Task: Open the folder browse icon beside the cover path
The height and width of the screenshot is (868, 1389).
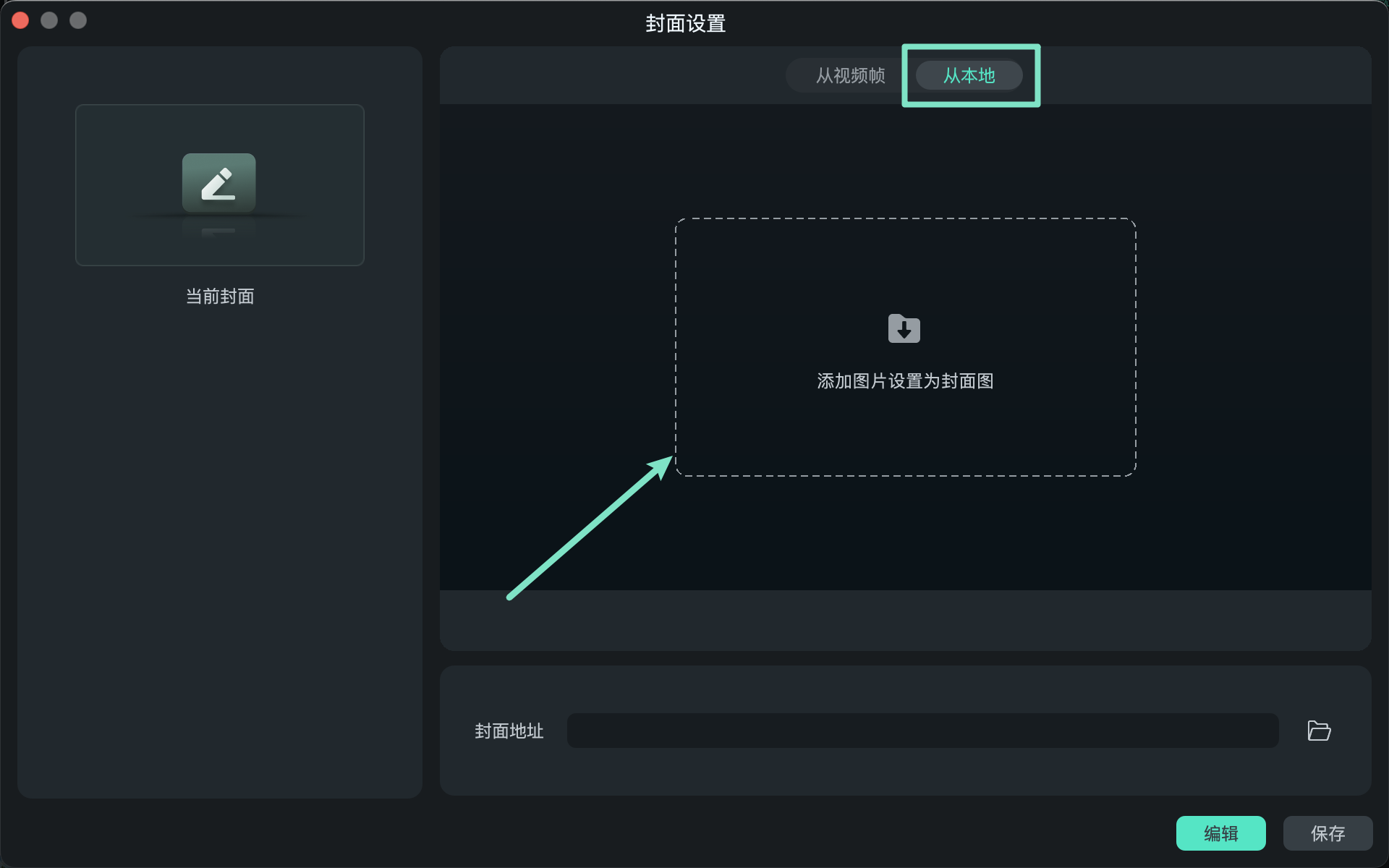Action: click(x=1319, y=731)
